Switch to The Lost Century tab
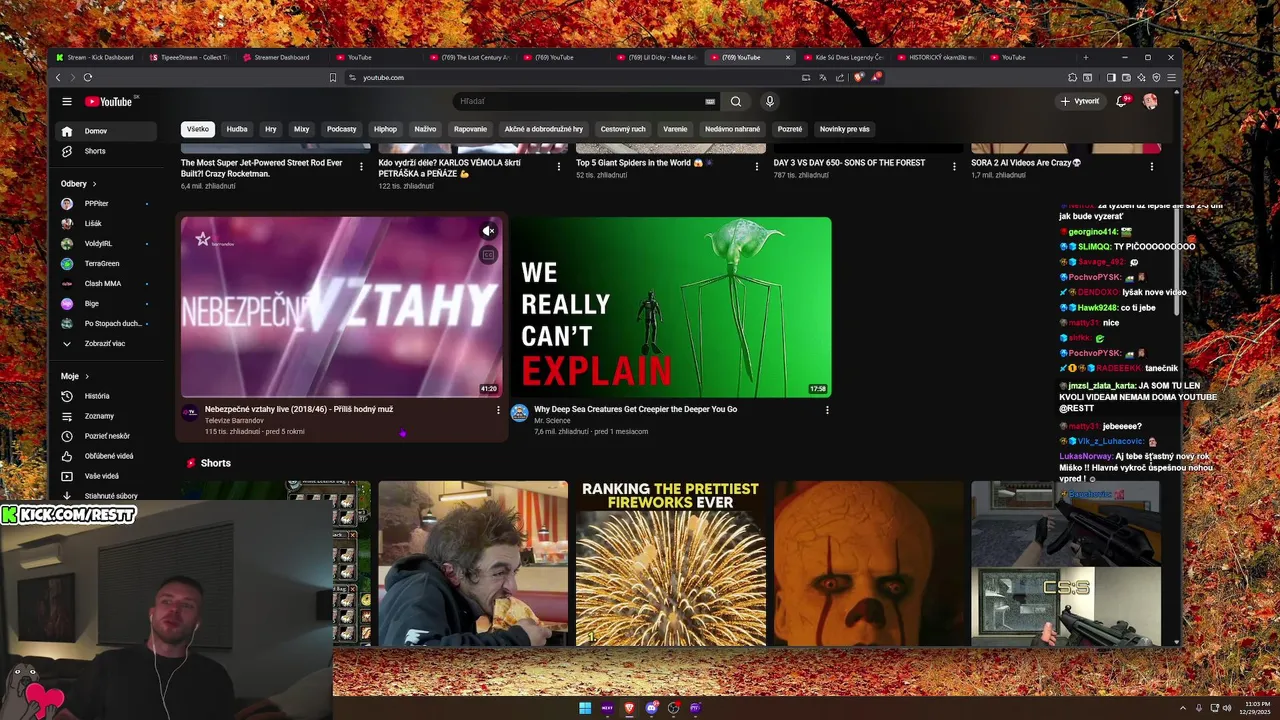Screen dimensions: 1280x720 click(469, 57)
